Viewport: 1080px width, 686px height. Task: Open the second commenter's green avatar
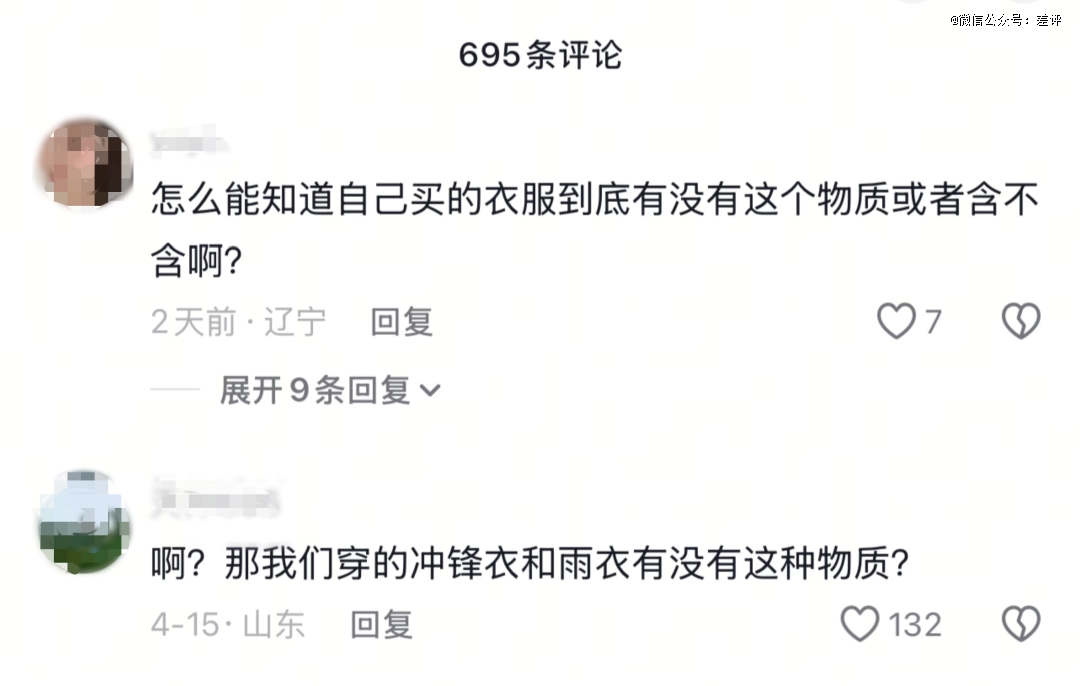pos(84,520)
